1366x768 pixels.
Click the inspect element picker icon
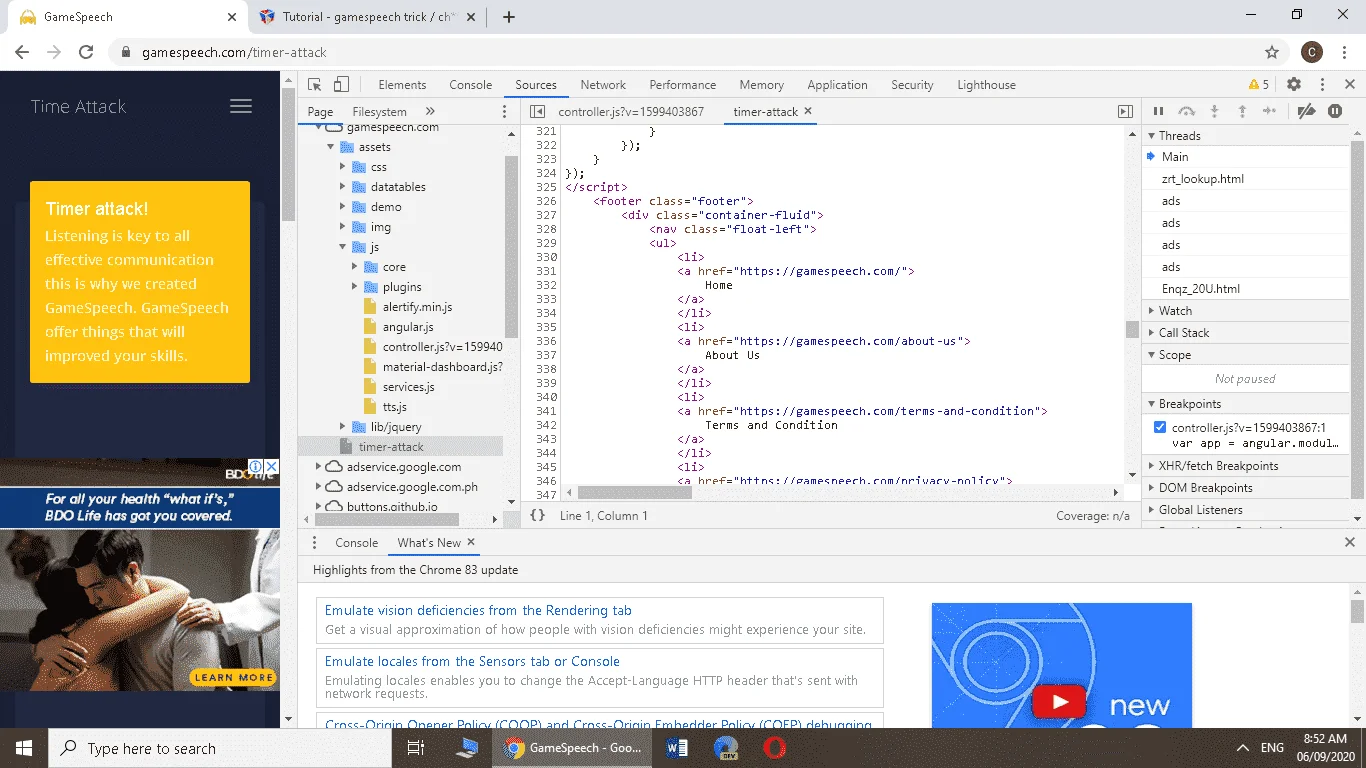pos(315,85)
